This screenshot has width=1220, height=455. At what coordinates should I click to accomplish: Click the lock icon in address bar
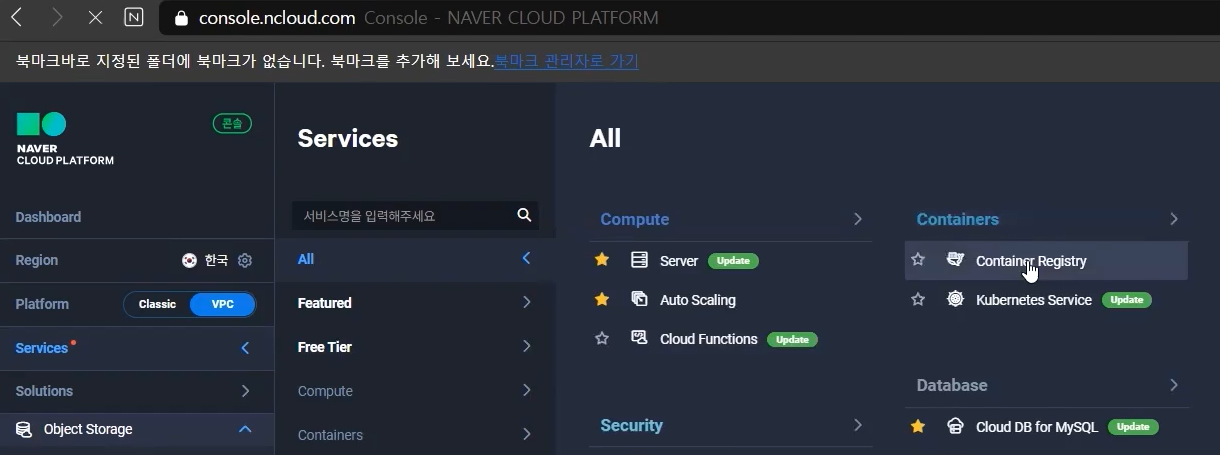tap(181, 18)
